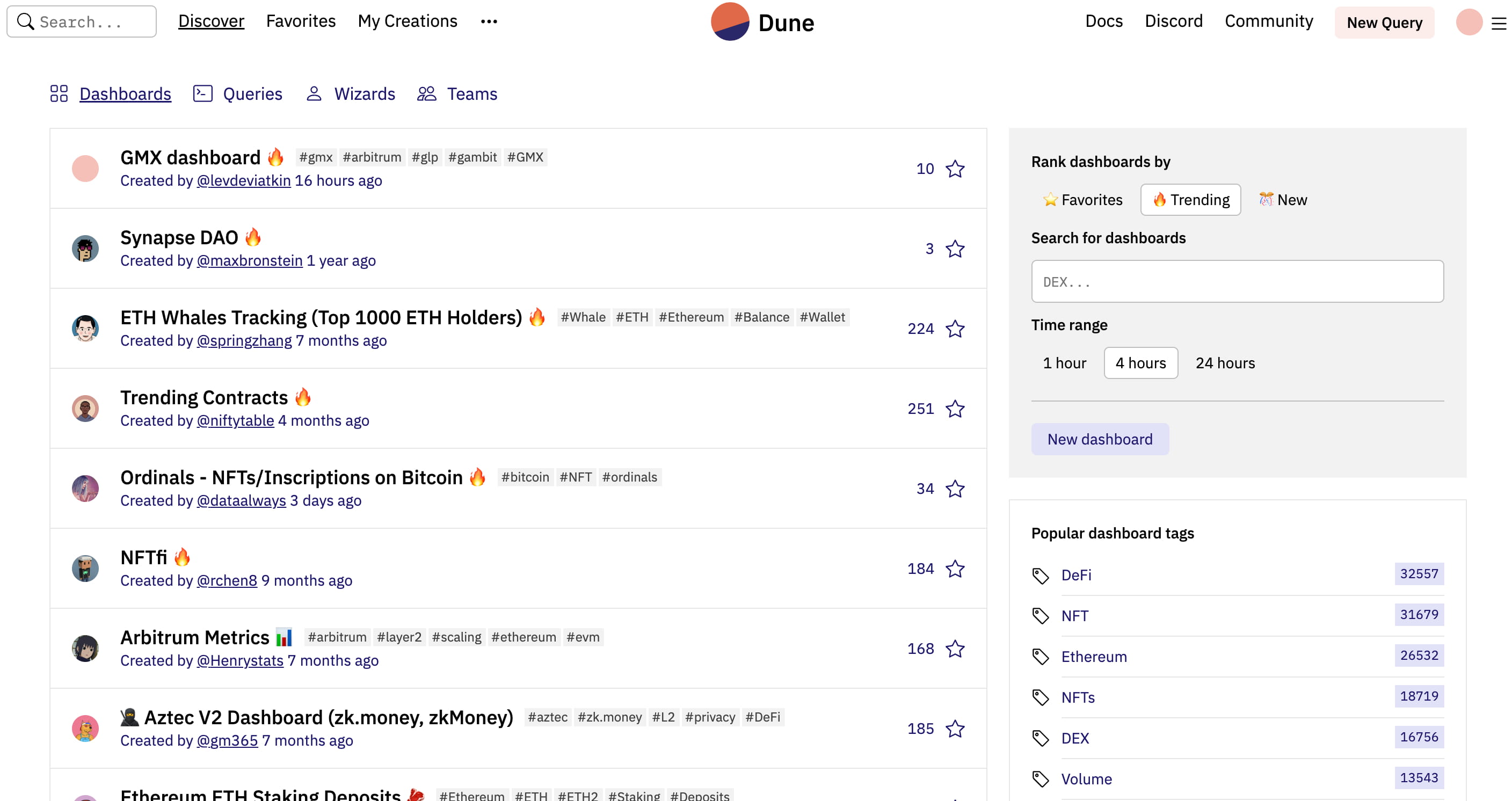Viewport: 1512px width, 801px height.
Task: Open the Wizards tab
Action: pyautogui.click(x=364, y=94)
